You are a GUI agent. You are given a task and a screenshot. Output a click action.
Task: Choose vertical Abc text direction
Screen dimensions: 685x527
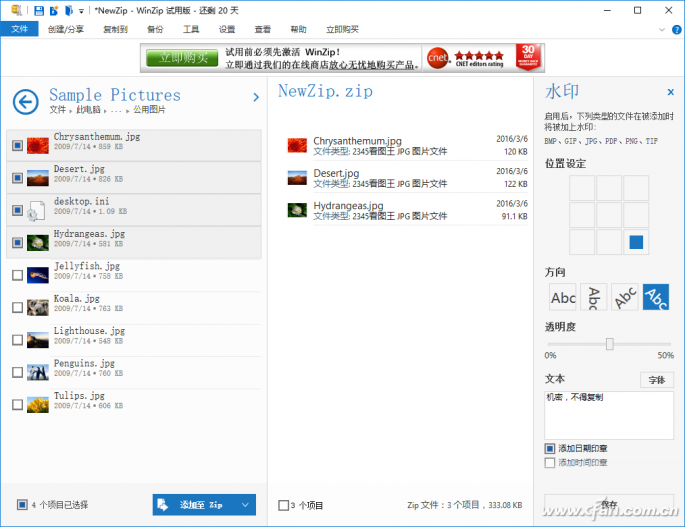pos(594,297)
